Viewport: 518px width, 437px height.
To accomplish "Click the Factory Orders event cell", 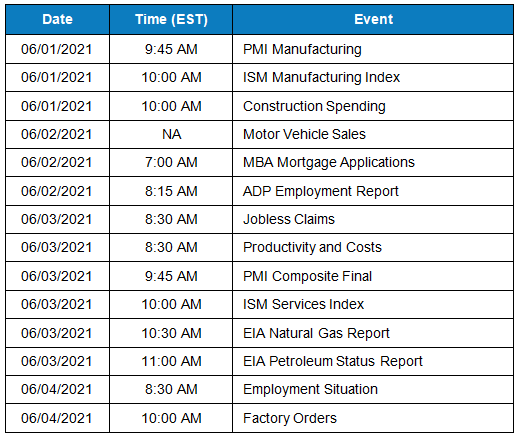I will tap(373, 418).
